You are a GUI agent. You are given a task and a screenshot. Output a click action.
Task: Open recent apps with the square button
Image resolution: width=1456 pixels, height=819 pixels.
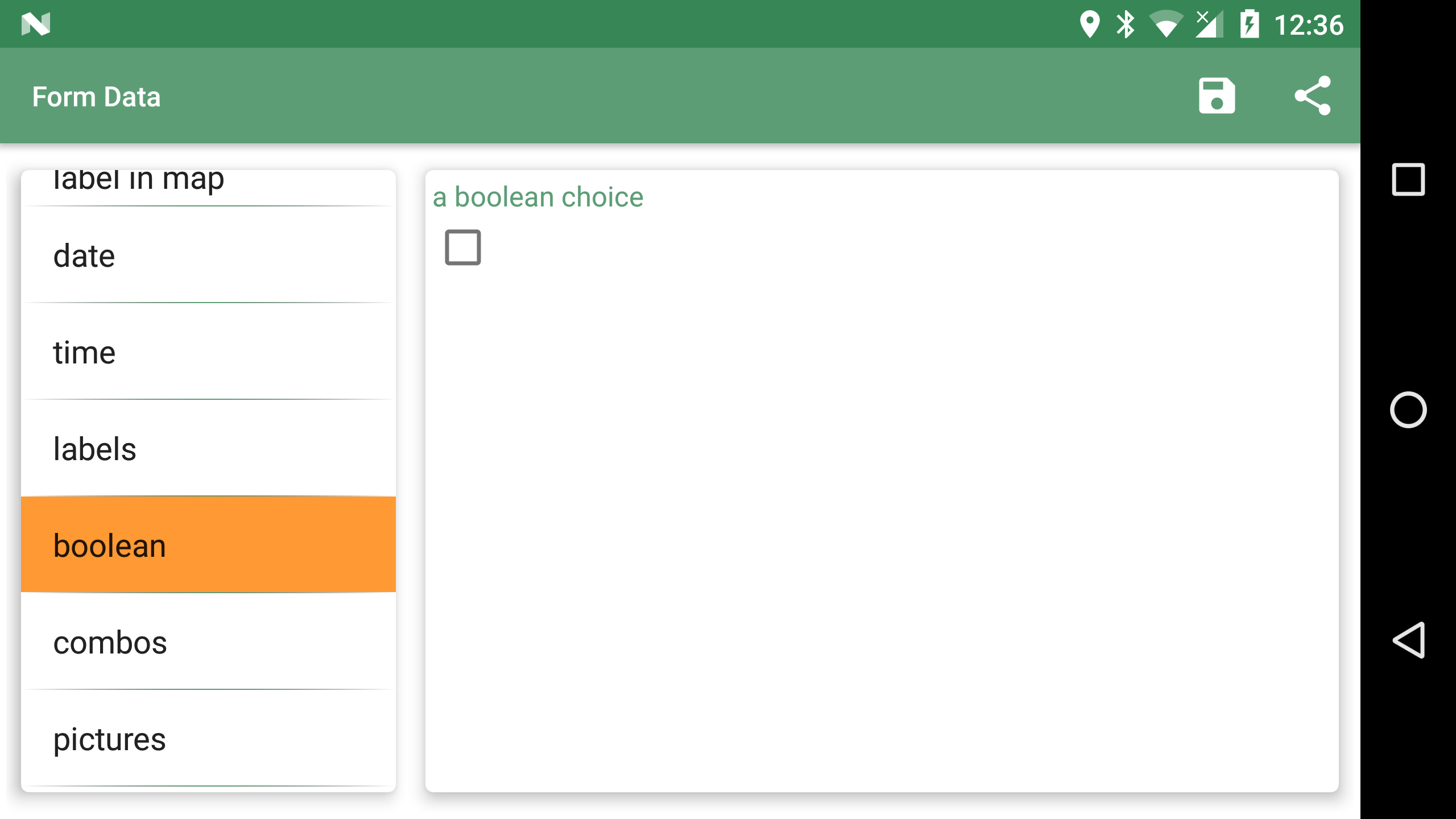pos(1408,179)
